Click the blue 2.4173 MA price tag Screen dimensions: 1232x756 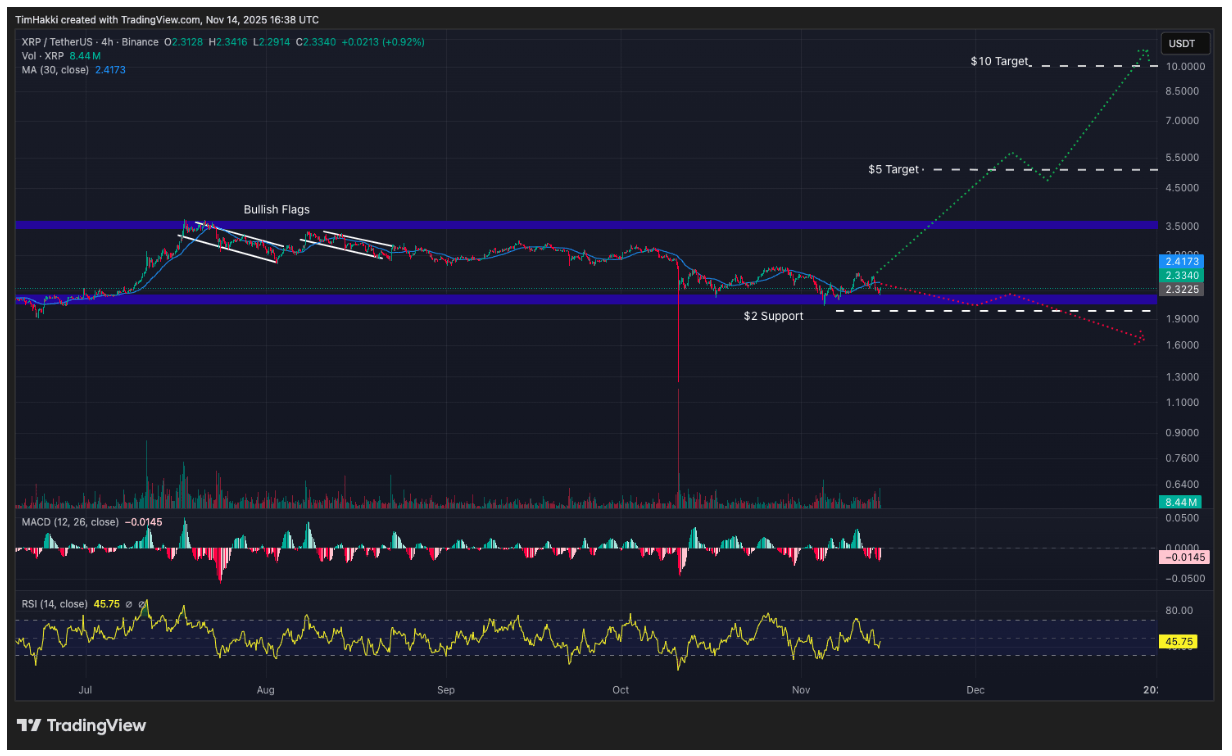point(1180,261)
